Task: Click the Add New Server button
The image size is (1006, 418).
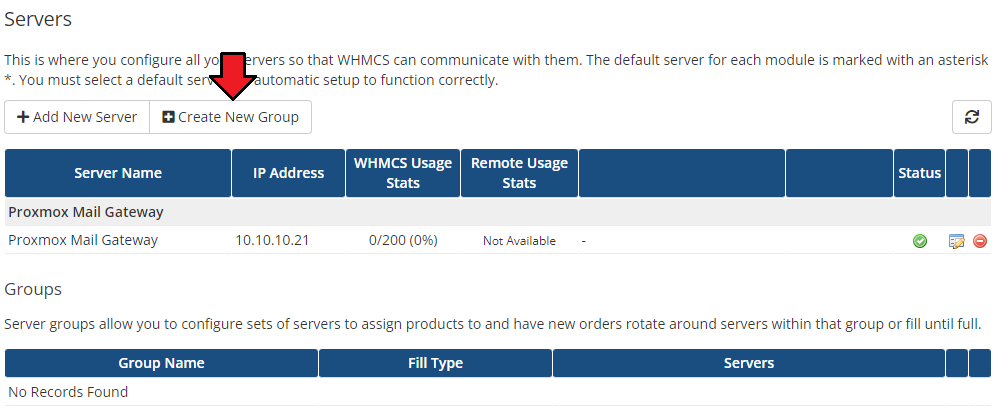Action: [x=77, y=117]
